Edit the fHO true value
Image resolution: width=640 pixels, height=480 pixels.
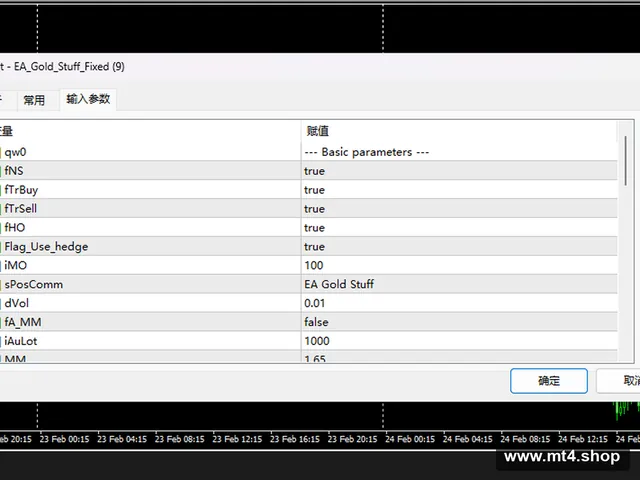tap(459, 227)
